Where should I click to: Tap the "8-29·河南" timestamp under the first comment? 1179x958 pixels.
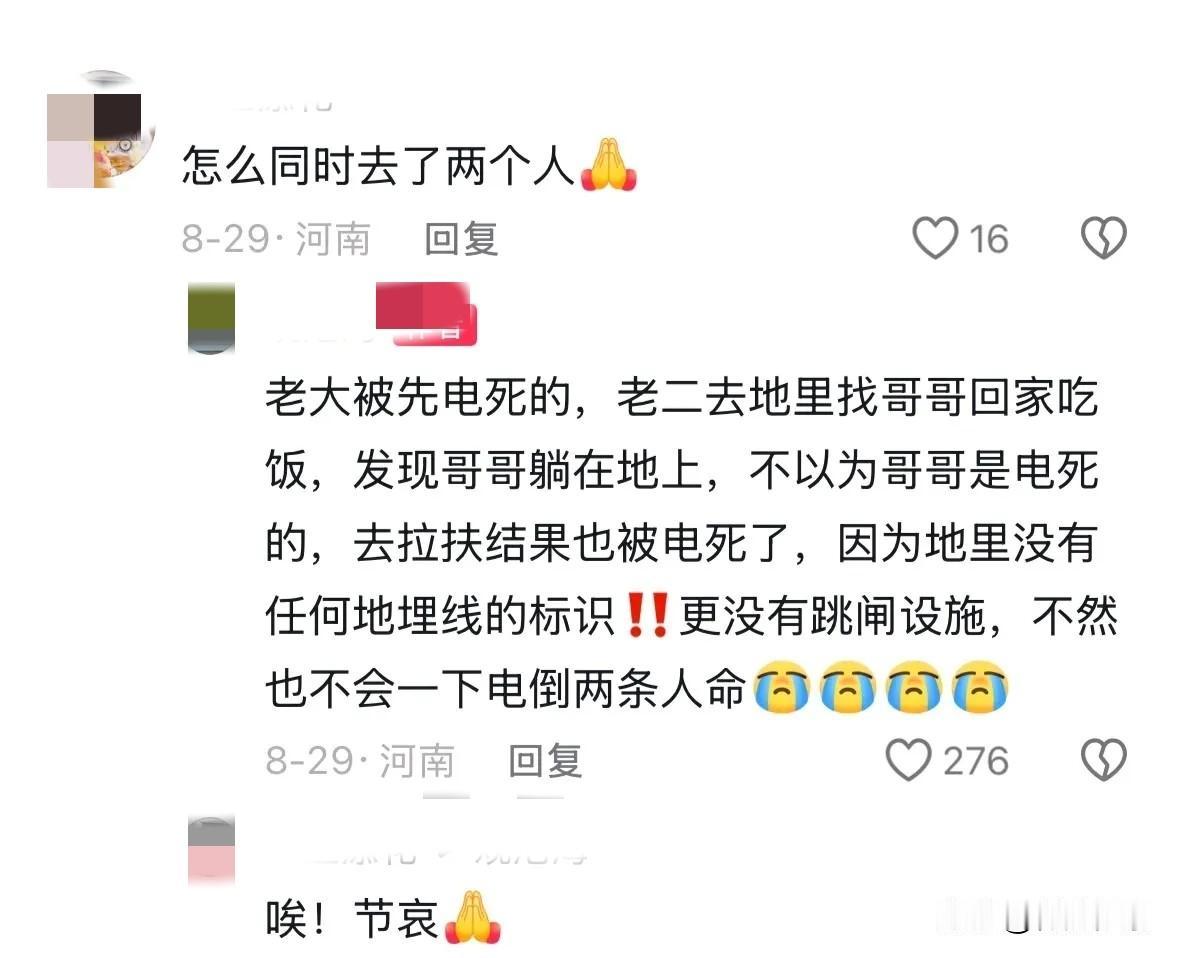coord(276,239)
